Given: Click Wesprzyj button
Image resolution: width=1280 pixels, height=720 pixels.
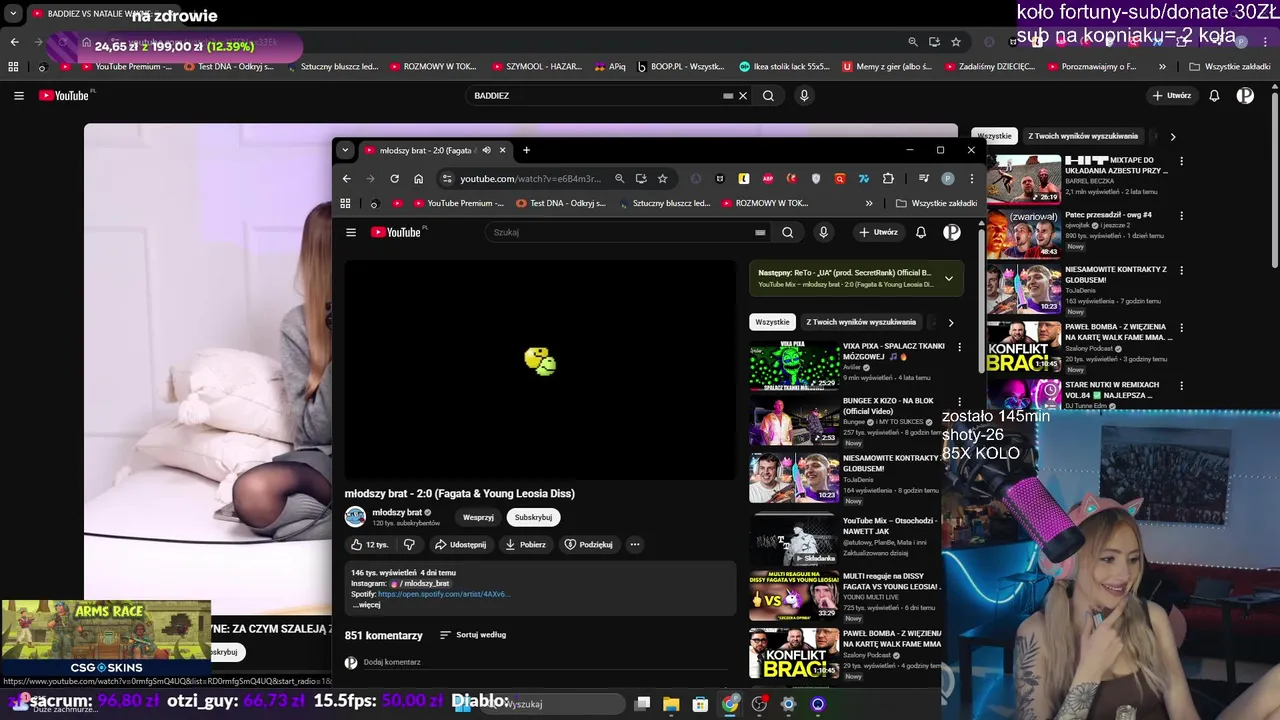Looking at the screenshot, I should (x=478, y=517).
